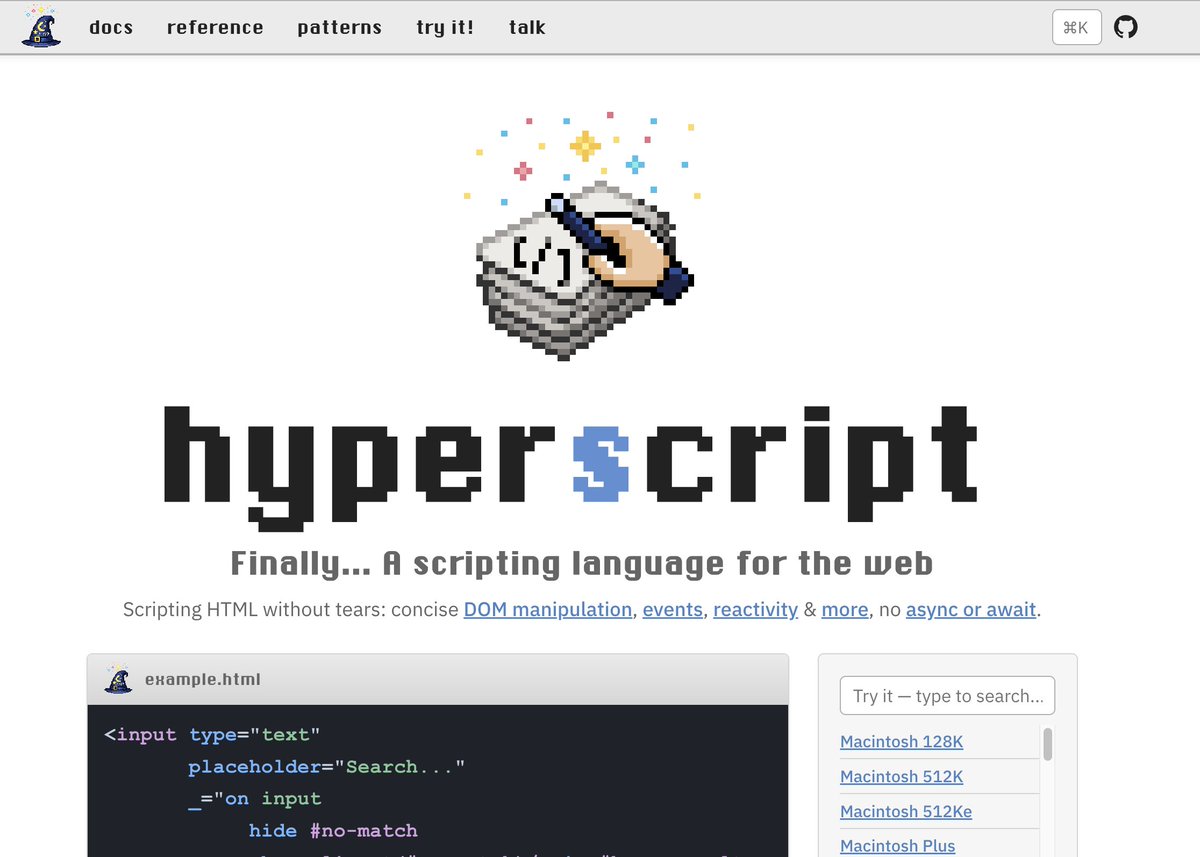Click the wizard hat icon beside example.html
Screen dimensions: 1200x857
coord(118,679)
